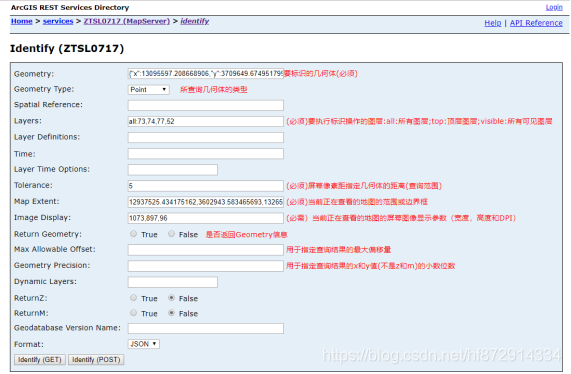The height and width of the screenshot is (374, 571).
Task: Click the Image Display input field
Action: (206, 218)
